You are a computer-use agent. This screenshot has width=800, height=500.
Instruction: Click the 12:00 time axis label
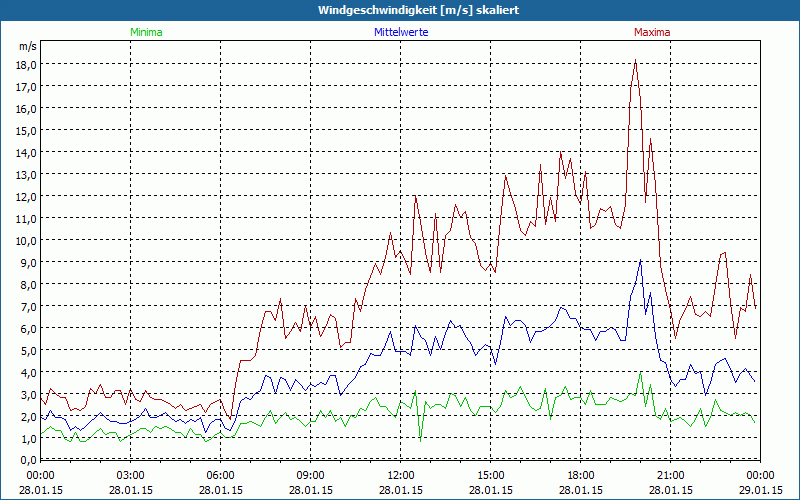click(401, 475)
